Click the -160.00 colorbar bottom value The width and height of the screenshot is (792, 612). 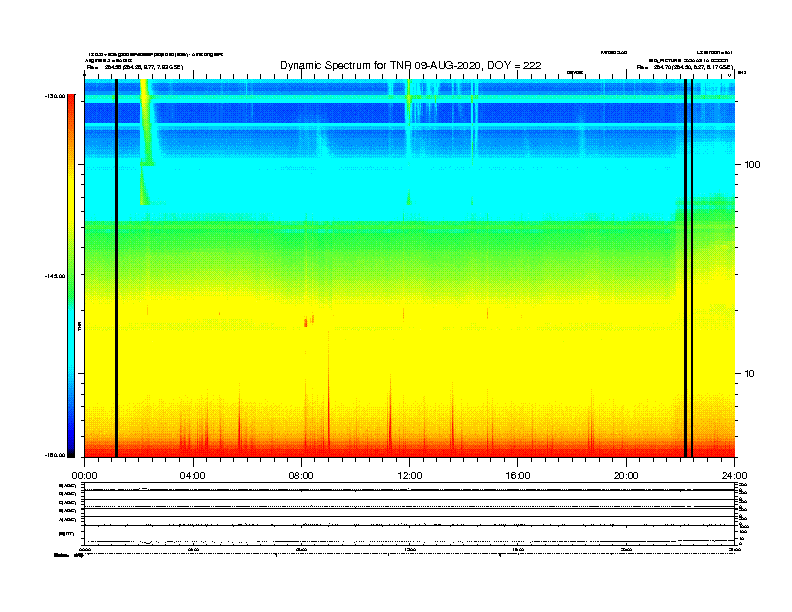tap(55, 455)
